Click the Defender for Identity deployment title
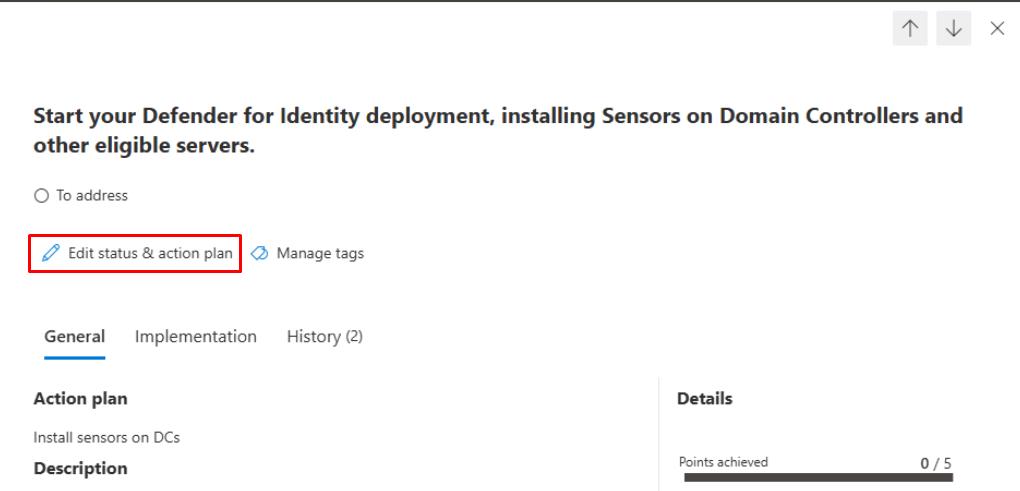This screenshot has width=1020, height=491. [x=497, y=130]
